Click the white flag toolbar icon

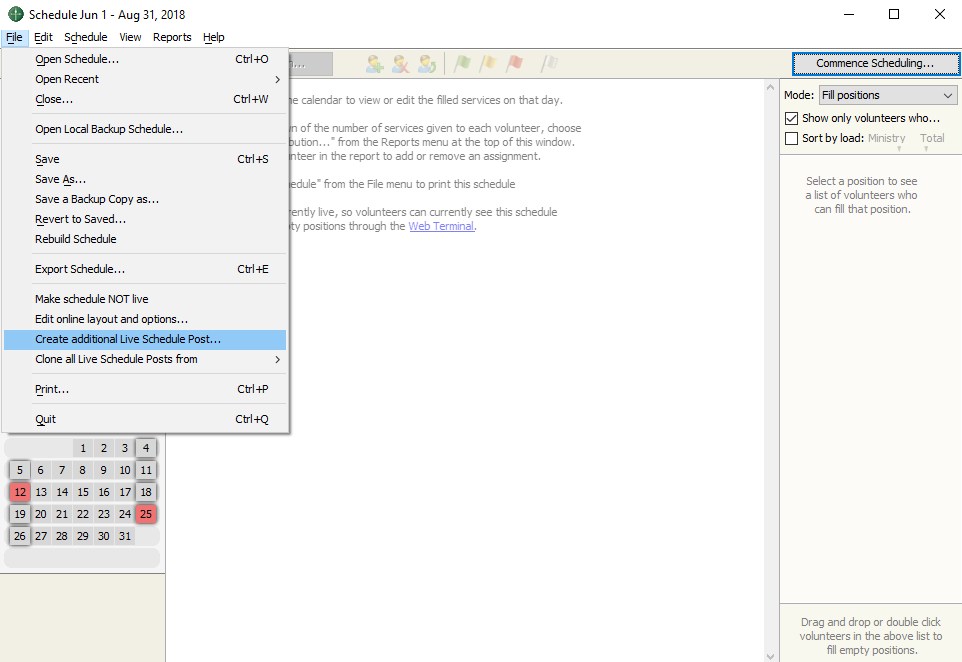[x=549, y=64]
